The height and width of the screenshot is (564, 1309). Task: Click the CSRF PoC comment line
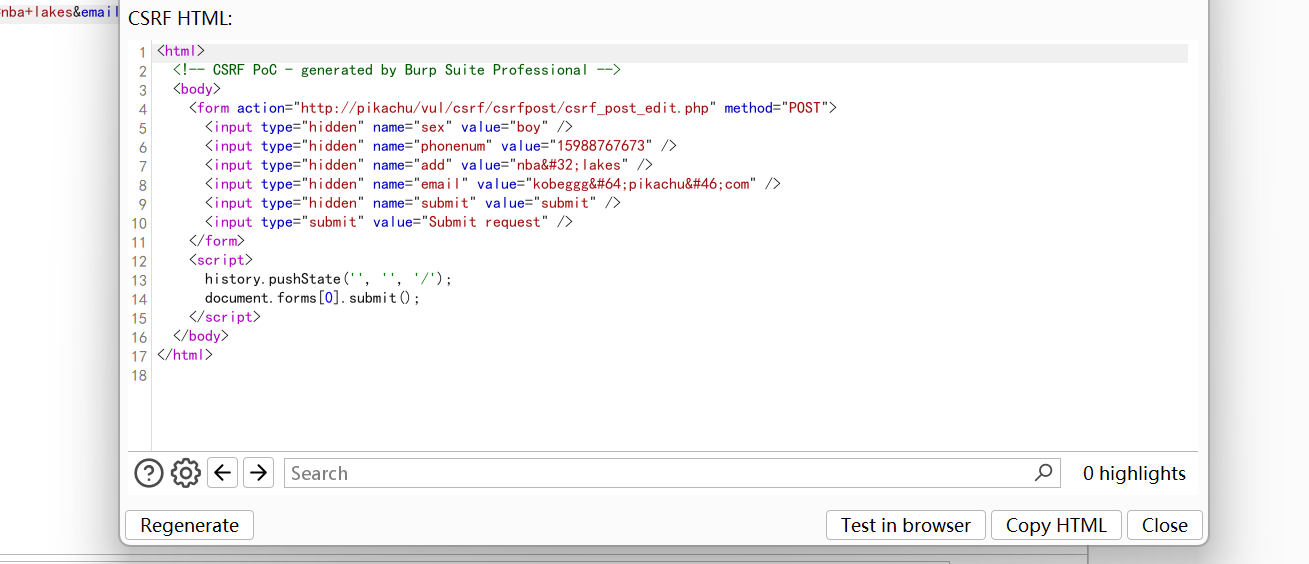coord(397,70)
